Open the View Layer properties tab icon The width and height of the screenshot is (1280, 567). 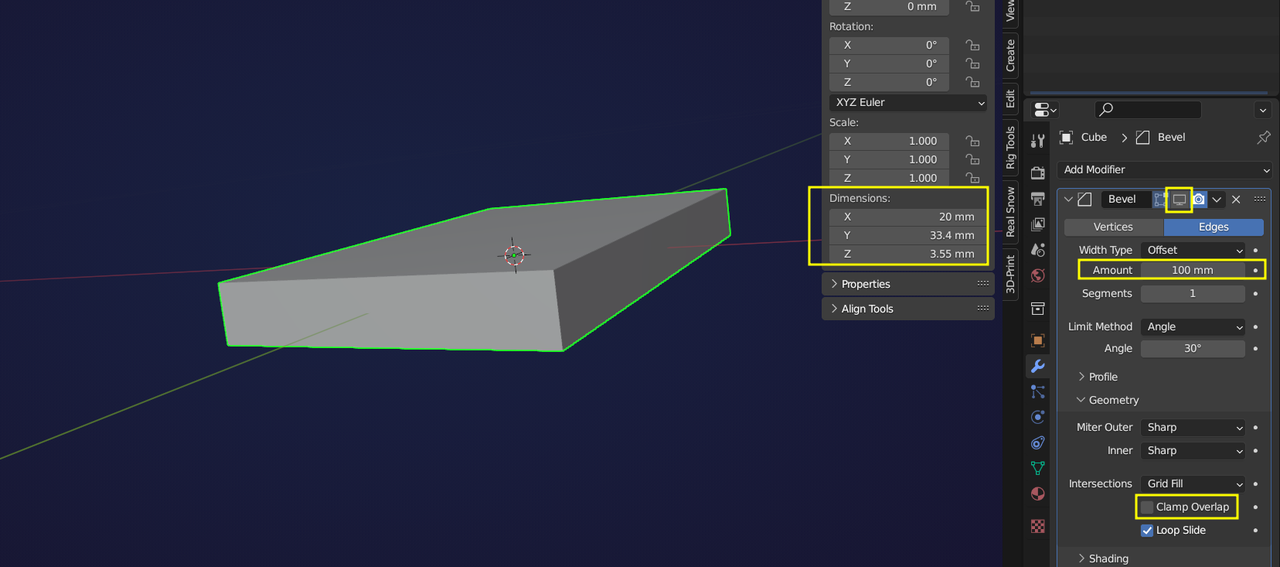tap(1038, 224)
